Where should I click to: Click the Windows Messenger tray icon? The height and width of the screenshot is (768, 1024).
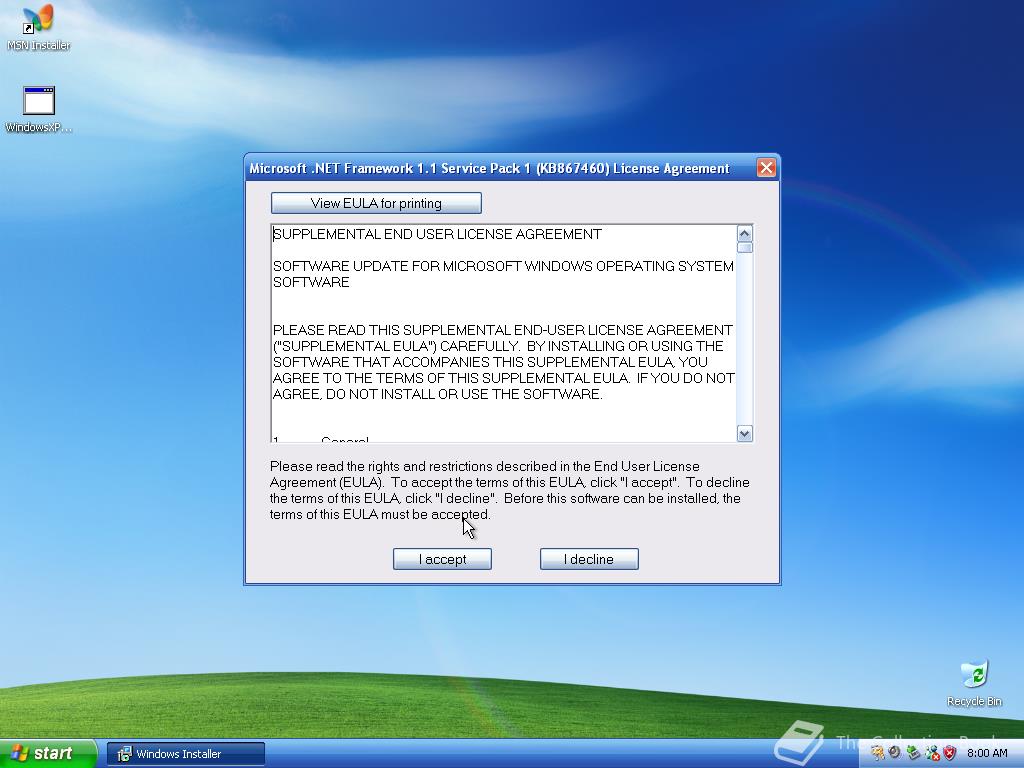932,753
